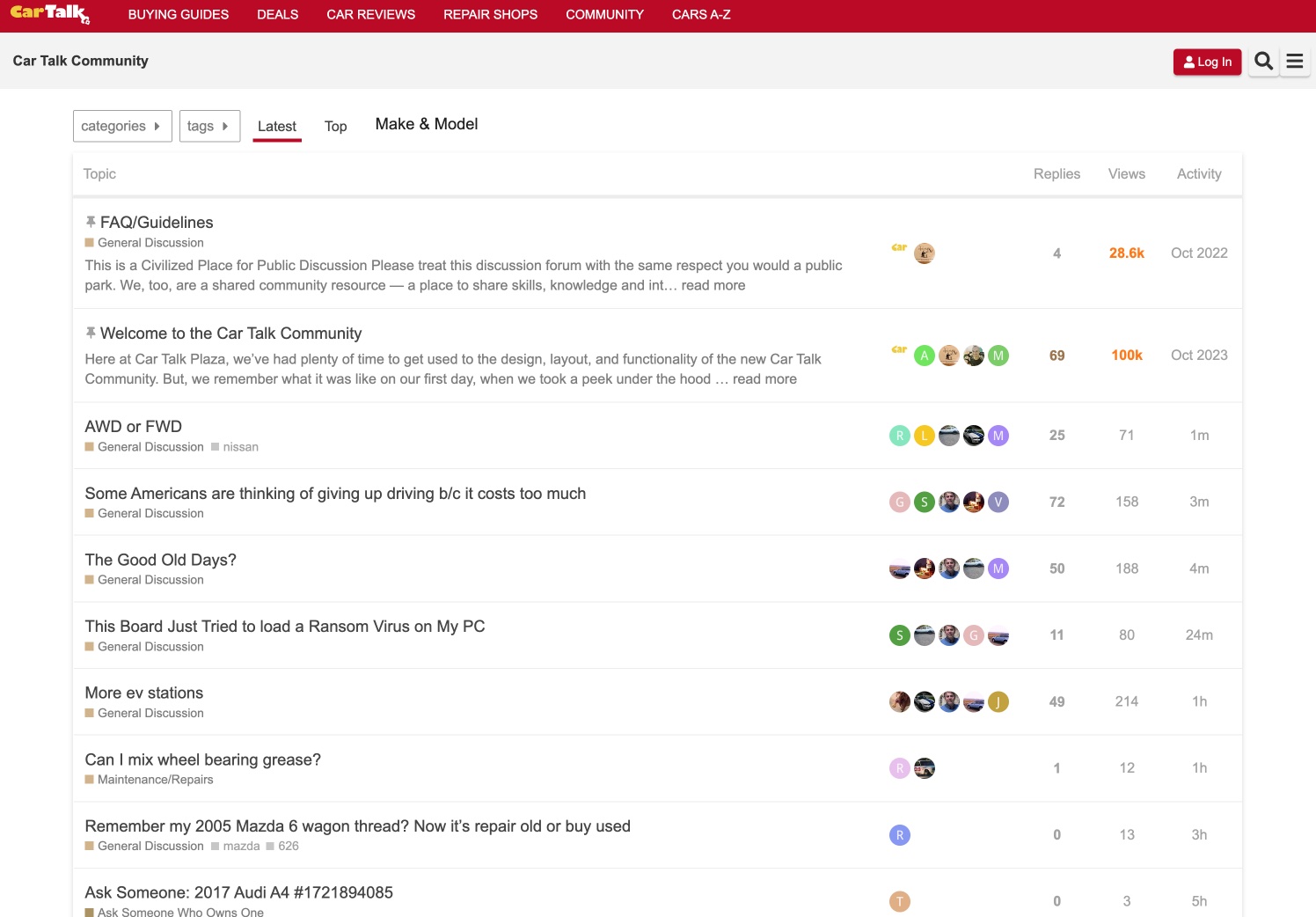Open the hamburger menu icon
Image resolution: width=1316 pixels, height=917 pixels.
1294,61
